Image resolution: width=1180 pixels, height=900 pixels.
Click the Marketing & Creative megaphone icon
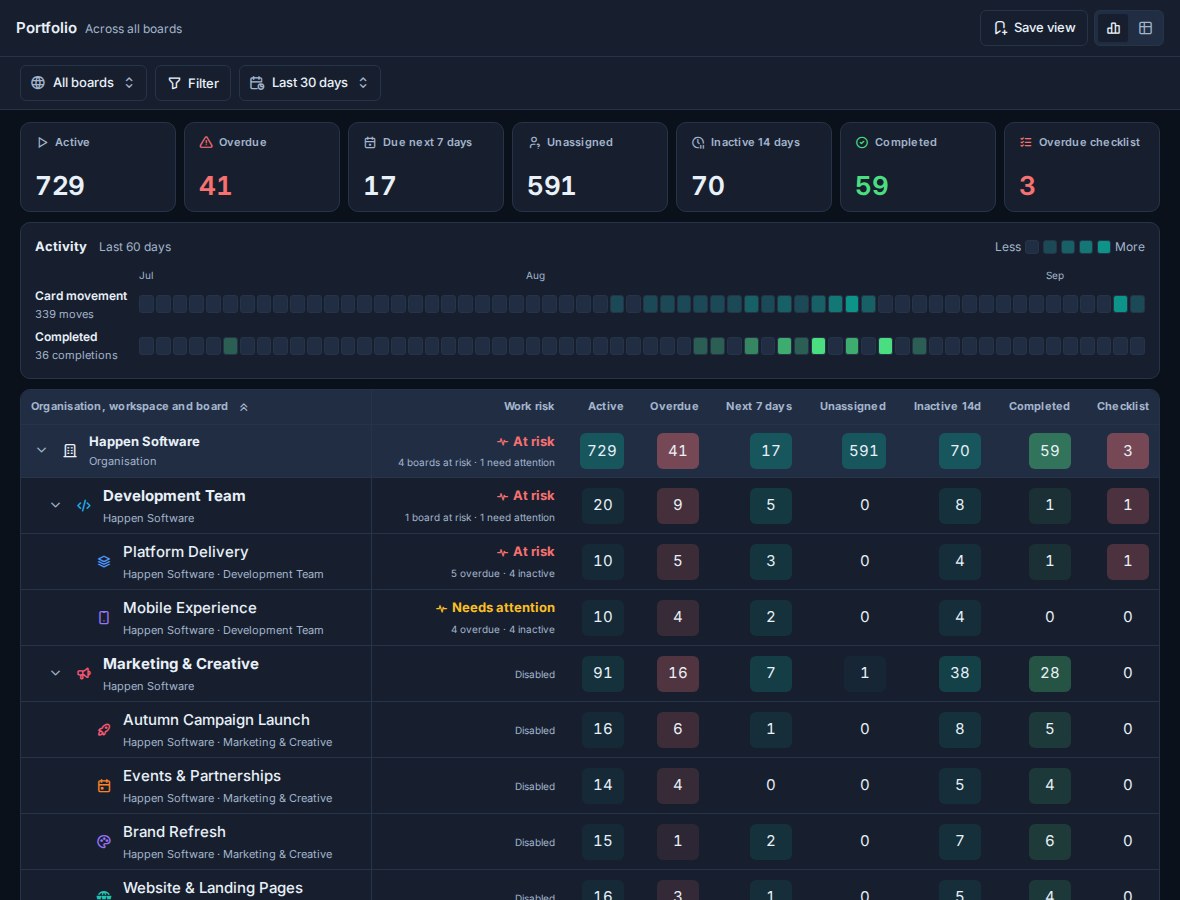pyautogui.click(x=84, y=673)
